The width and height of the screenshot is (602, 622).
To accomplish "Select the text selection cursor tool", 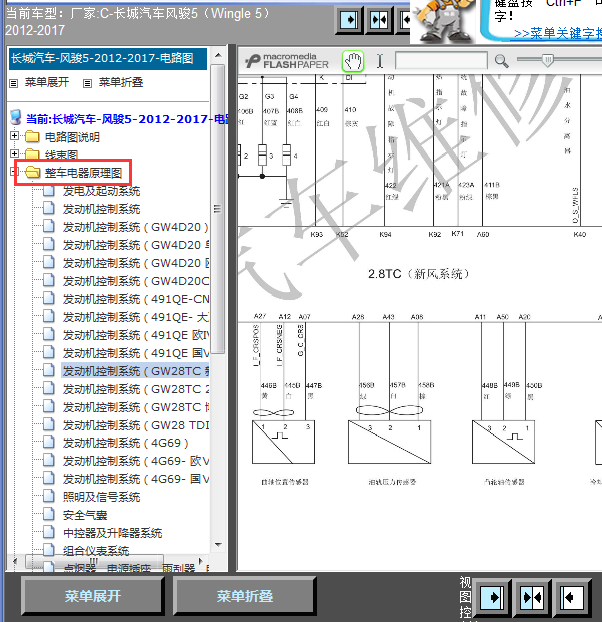I will click(380, 61).
